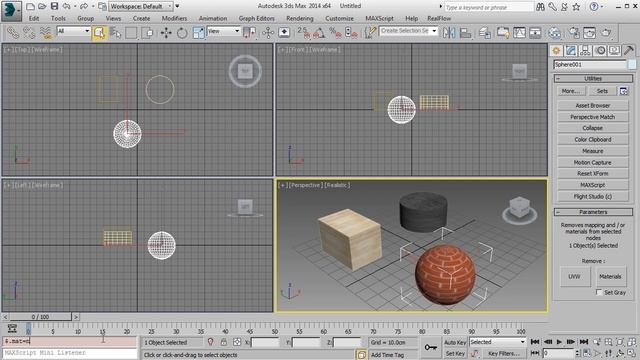Click the More... utilities button

click(x=571, y=91)
